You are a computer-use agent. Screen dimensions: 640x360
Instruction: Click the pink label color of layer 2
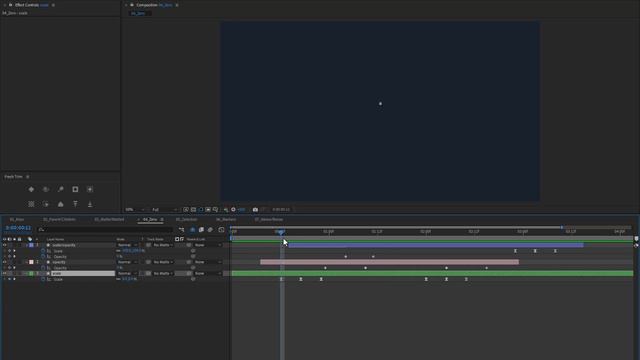click(x=31, y=262)
